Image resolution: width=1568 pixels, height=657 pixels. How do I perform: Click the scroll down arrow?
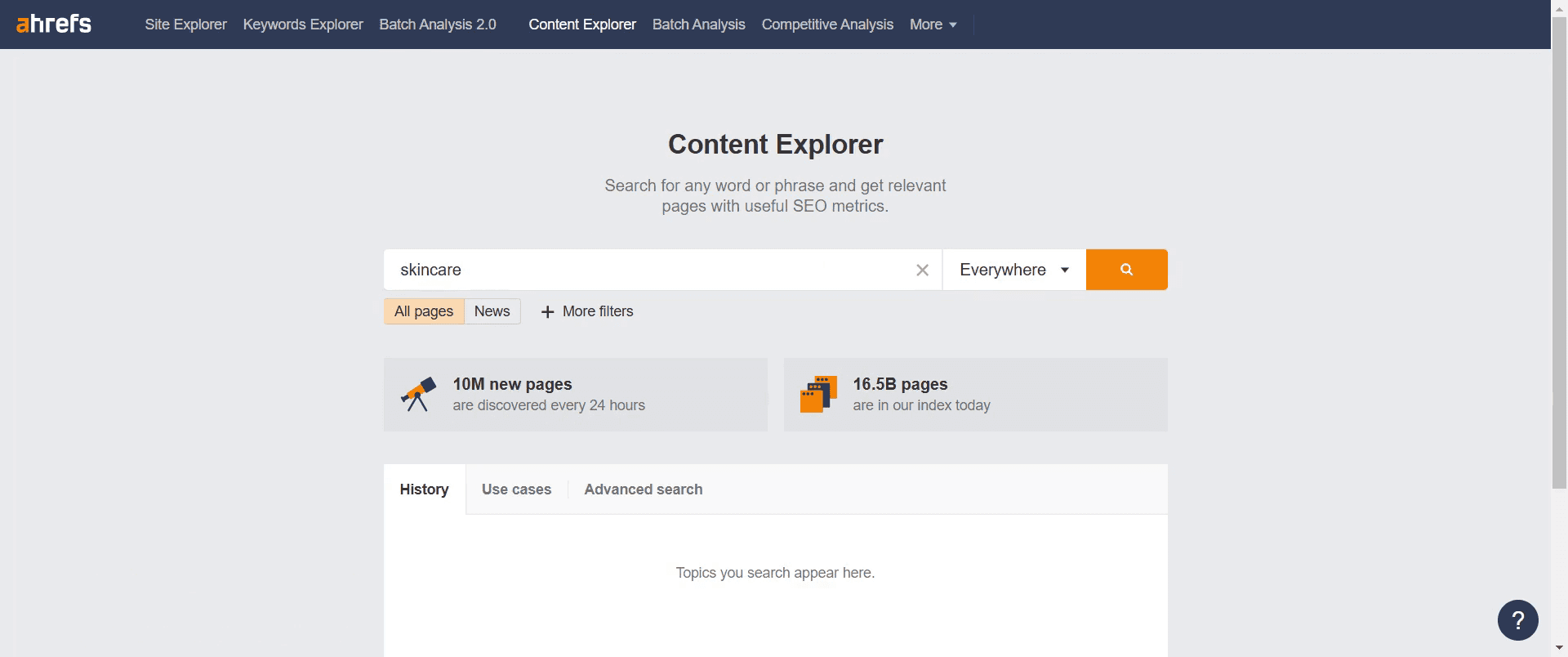1559,650
